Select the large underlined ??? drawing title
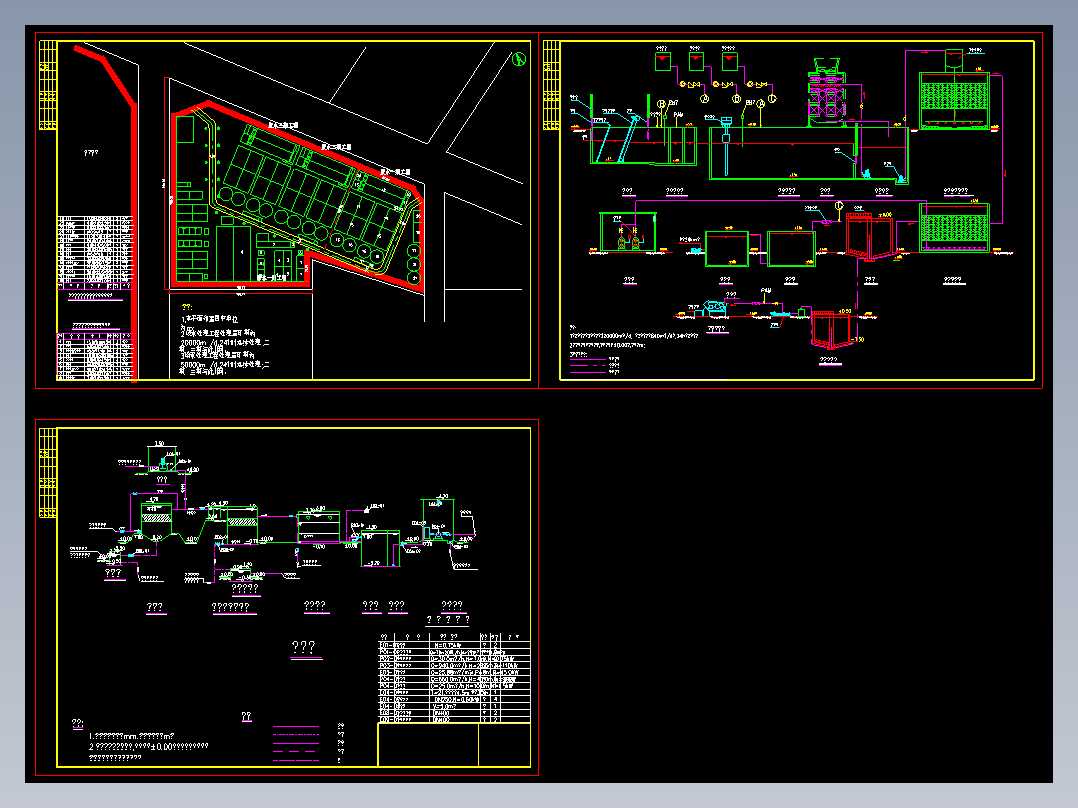The width and height of the screenshot is (1078, 808). [x=305, y=648]
